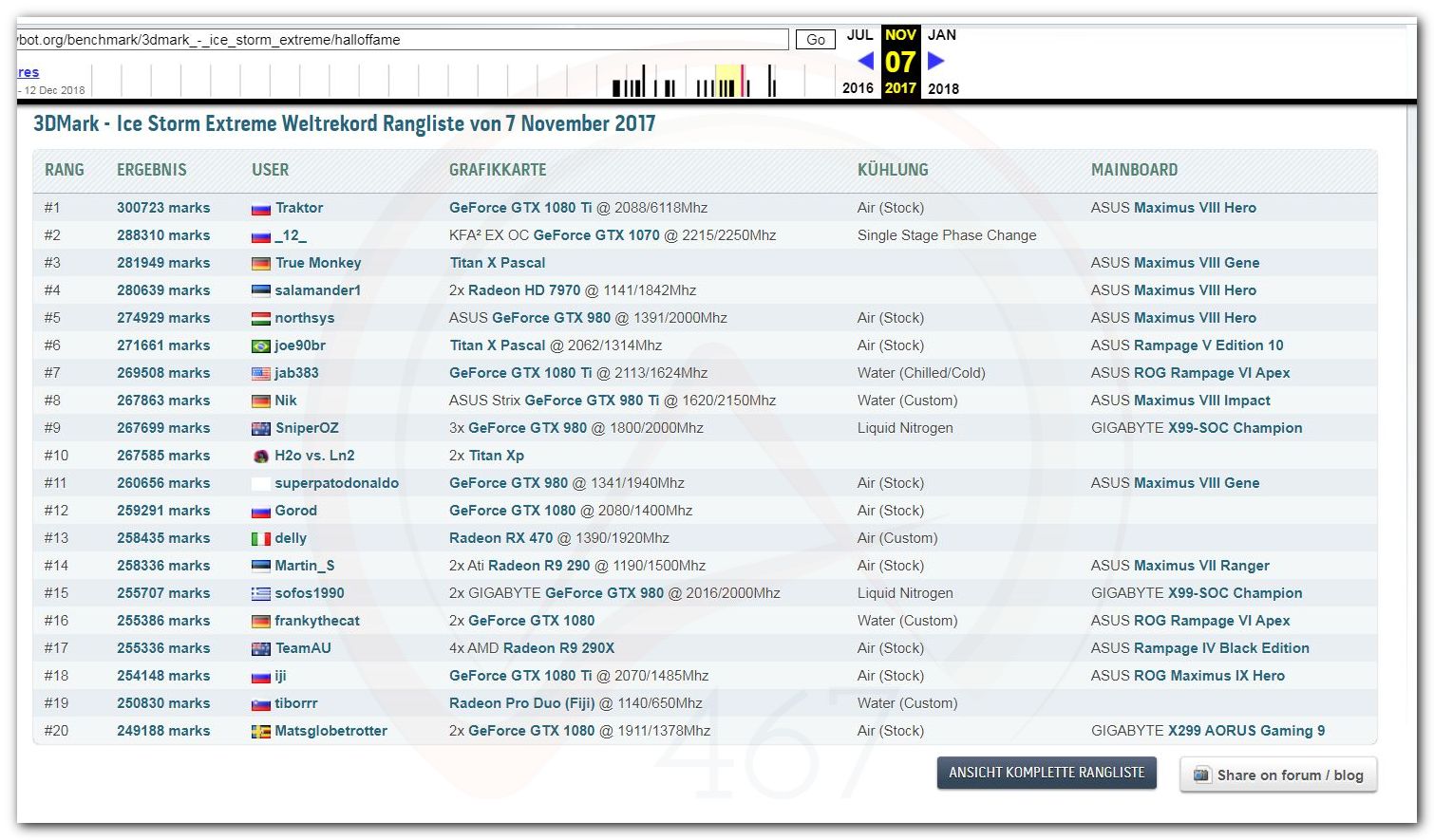This screenshot has width=1434, height=840.
Task: Click the Slovenian flag beside tiborrr
Action: pos(261,704)
